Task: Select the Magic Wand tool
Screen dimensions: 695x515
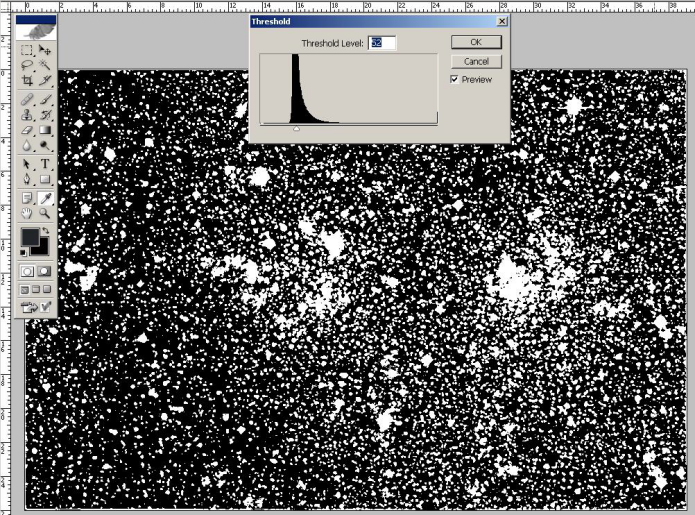Action: 44,65
